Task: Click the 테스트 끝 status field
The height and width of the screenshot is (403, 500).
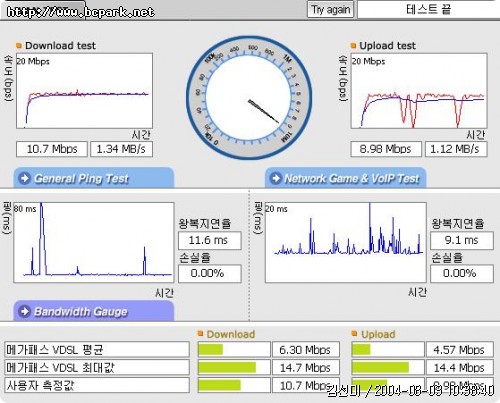Action: click(x=428, y=9)
